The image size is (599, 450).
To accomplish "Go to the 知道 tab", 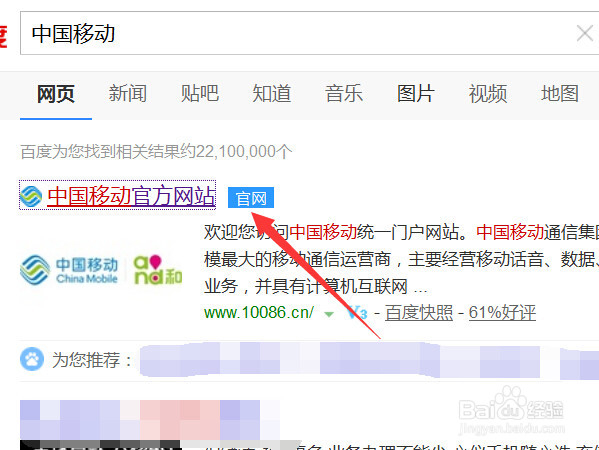I will click(x=272, y=94).
